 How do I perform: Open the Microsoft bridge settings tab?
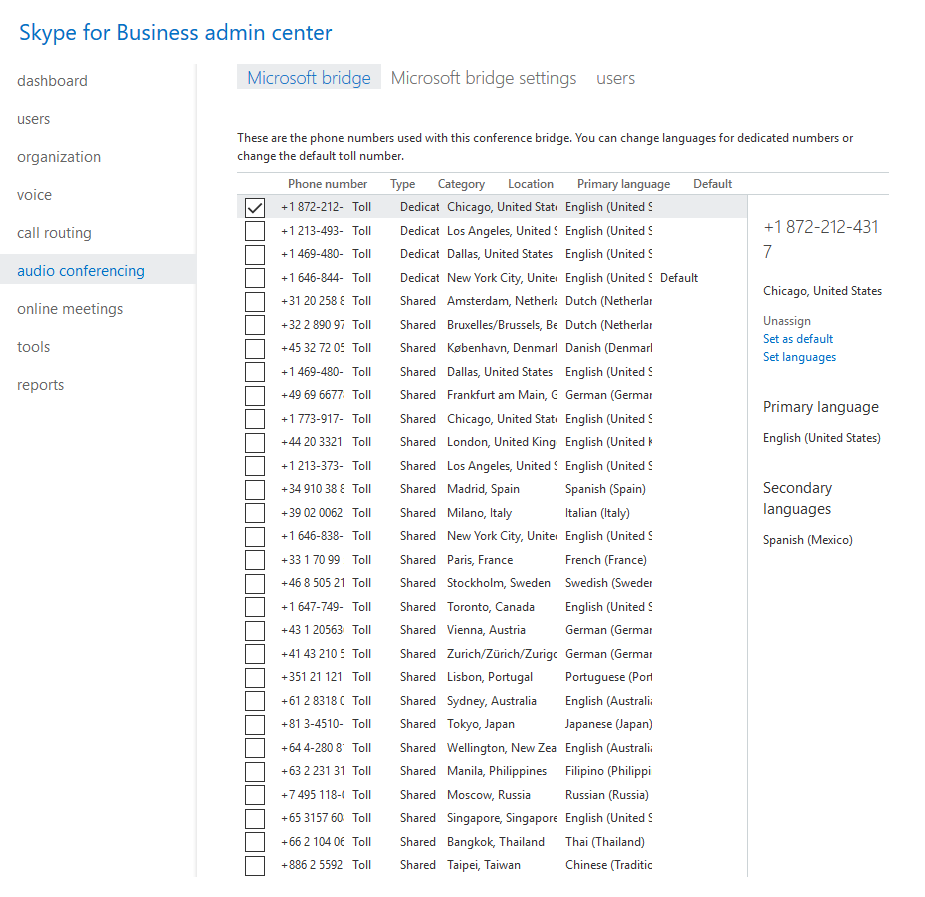pos(483,78)
